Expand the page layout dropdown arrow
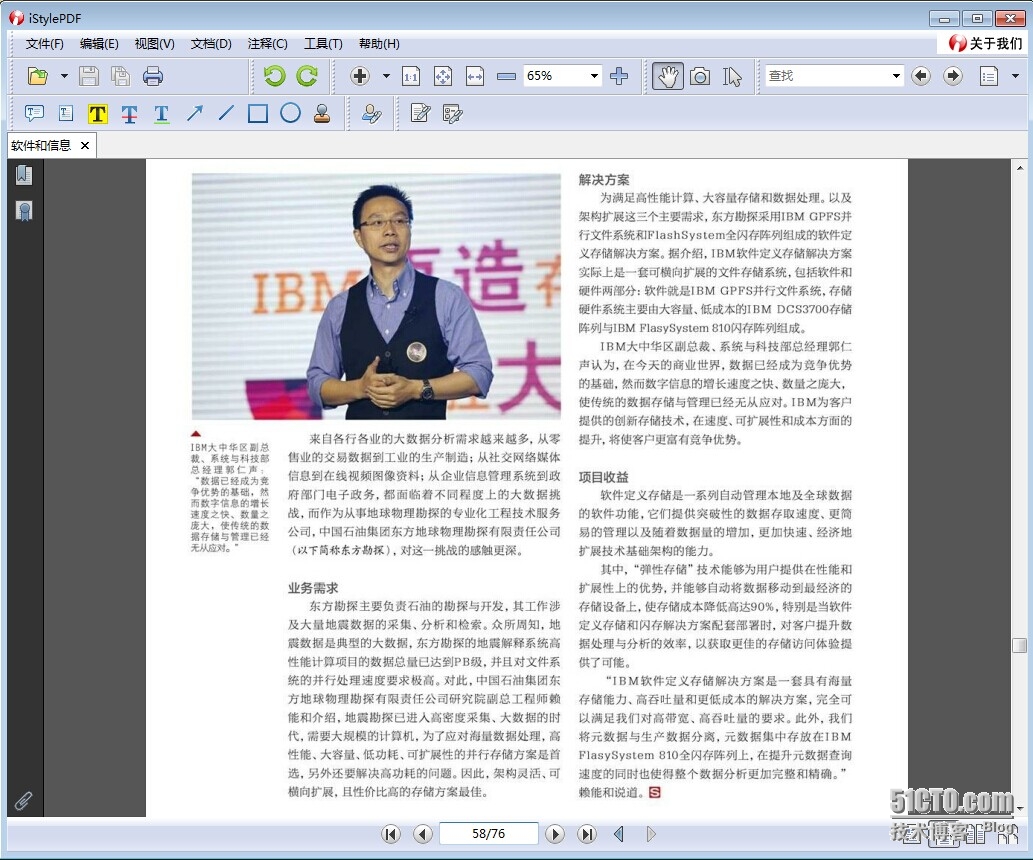The height and width of the screenshot is (860, 1033). click(x=1015, y=76)
